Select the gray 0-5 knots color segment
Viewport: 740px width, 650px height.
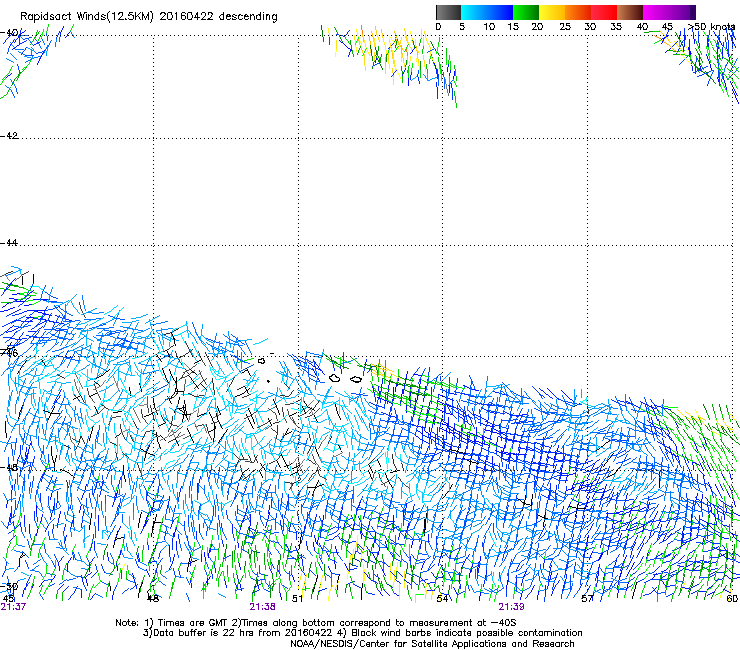click(x=448, y=12)
